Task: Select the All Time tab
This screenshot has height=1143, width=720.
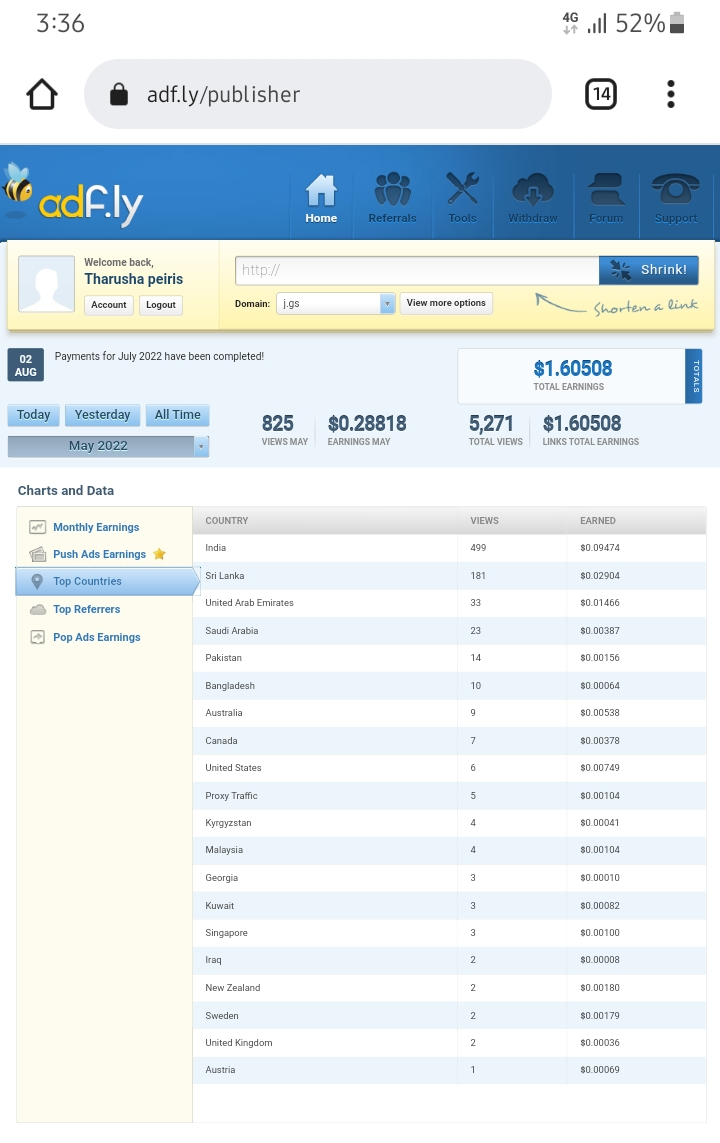Action: pos(177,415)
